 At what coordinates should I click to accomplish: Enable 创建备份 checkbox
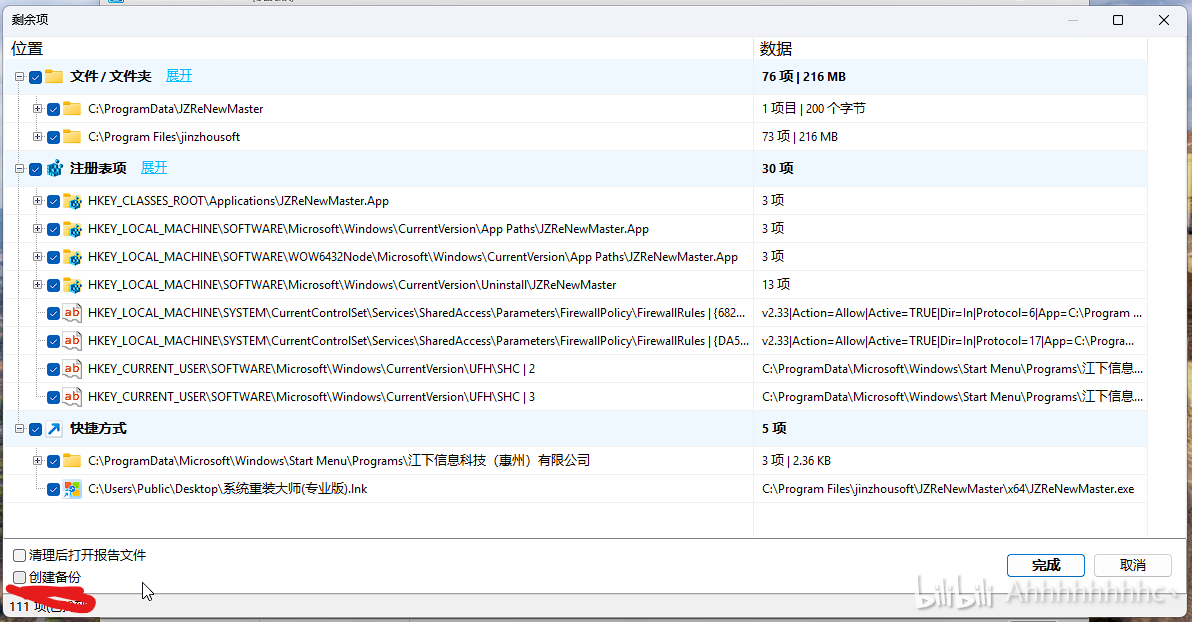click(20, 578)
